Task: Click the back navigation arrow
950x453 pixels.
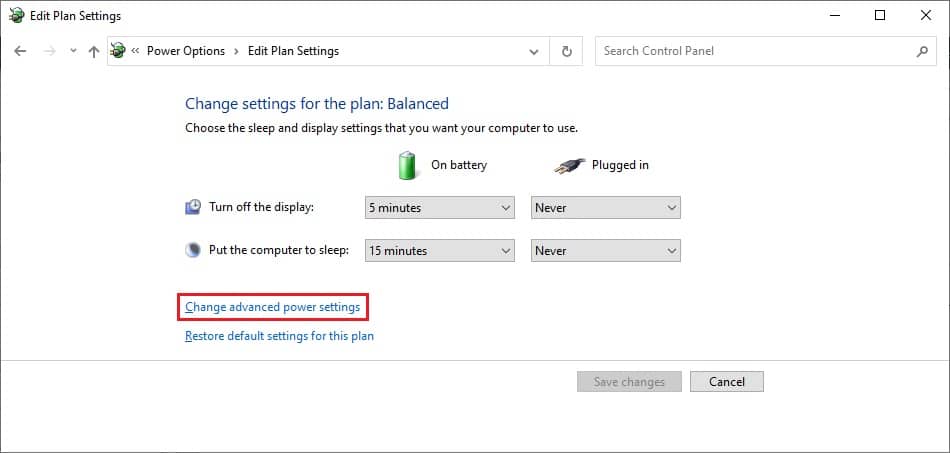Action: pyautogui.click(x=21, y=51)
